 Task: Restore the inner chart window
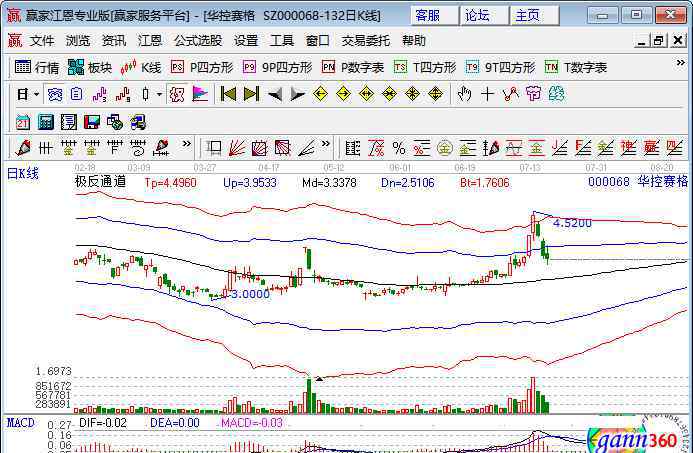658,41
